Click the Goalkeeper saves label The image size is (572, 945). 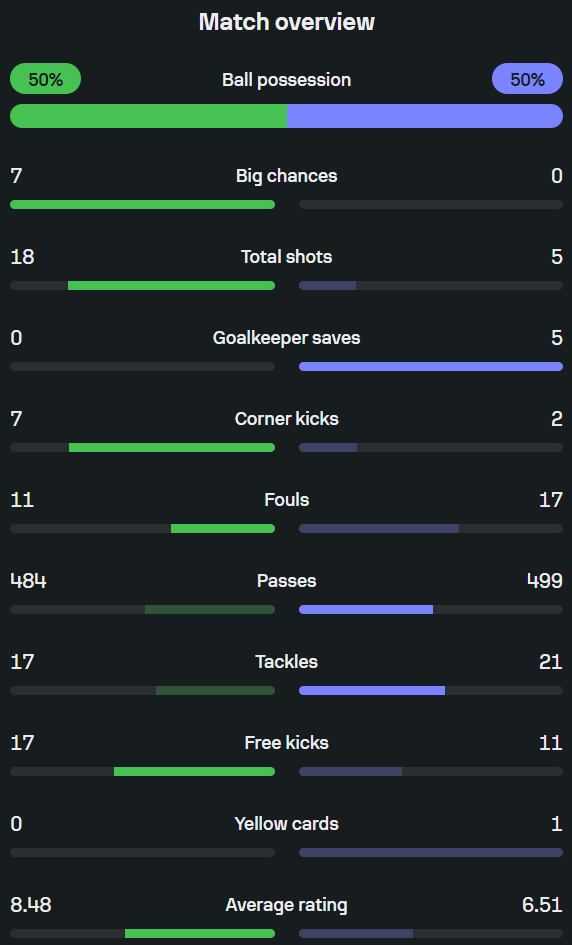tap(286, 338)
